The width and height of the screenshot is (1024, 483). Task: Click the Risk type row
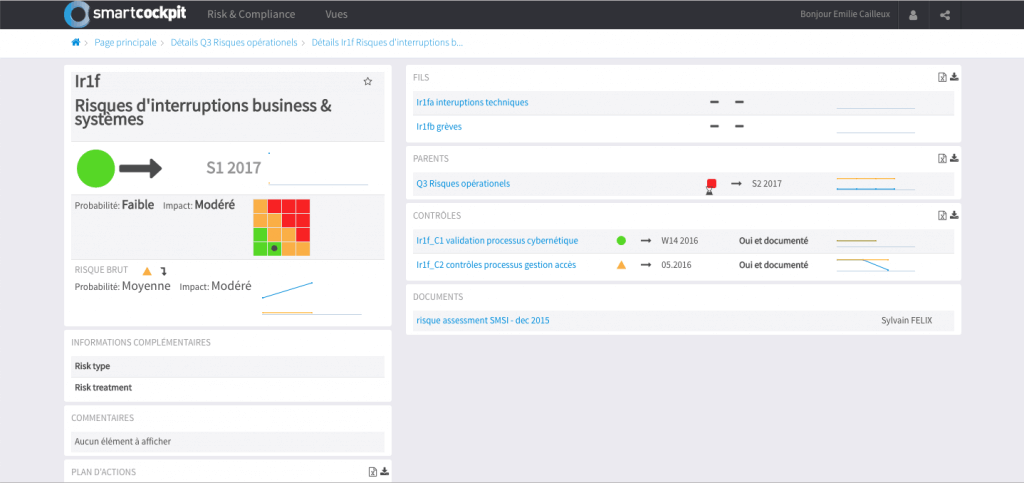click(227, 366)
